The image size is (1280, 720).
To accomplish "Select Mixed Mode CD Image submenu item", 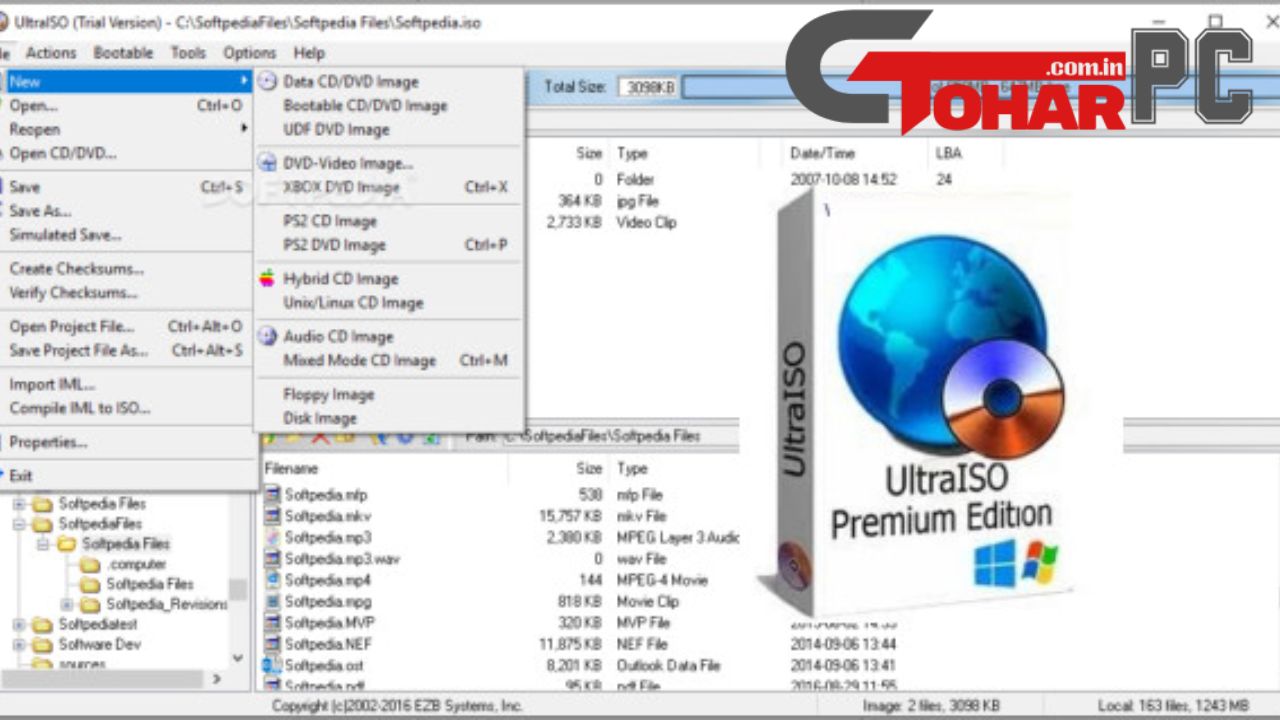I will (x=388, y=361).
